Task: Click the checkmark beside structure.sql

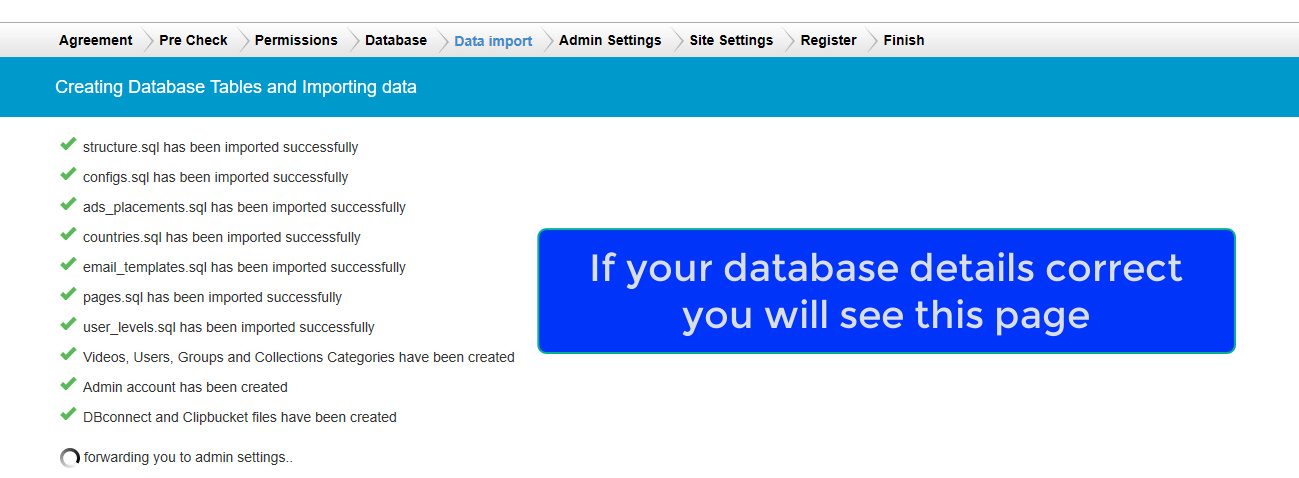Action: [68, 145]
